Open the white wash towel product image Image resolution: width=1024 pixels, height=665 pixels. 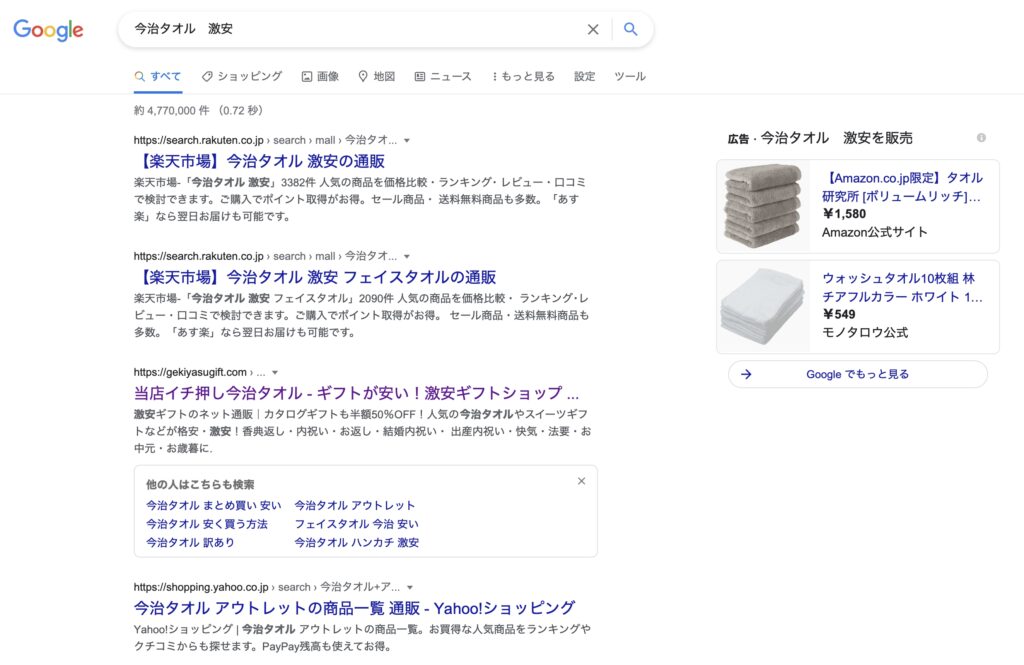(763, 307)
